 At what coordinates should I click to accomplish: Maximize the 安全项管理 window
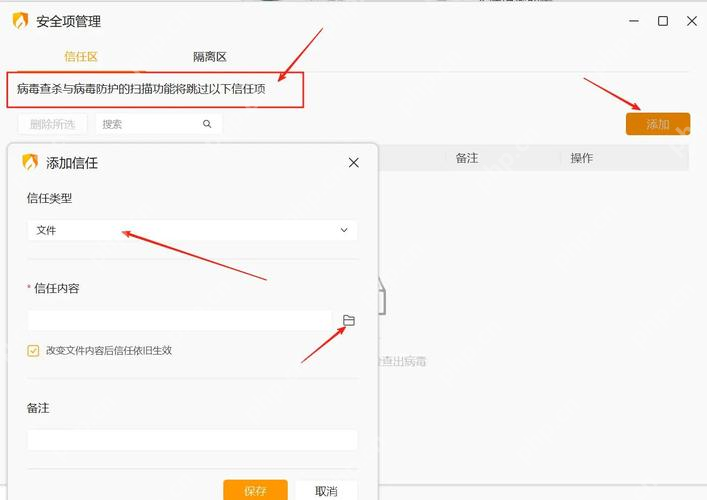[x=663, y=21]
